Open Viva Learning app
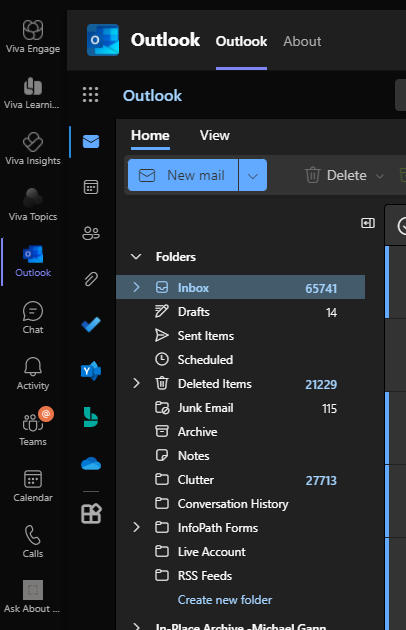Image resolution: width=406 pixels, height=630 pixels. click(x=33, y=93)
